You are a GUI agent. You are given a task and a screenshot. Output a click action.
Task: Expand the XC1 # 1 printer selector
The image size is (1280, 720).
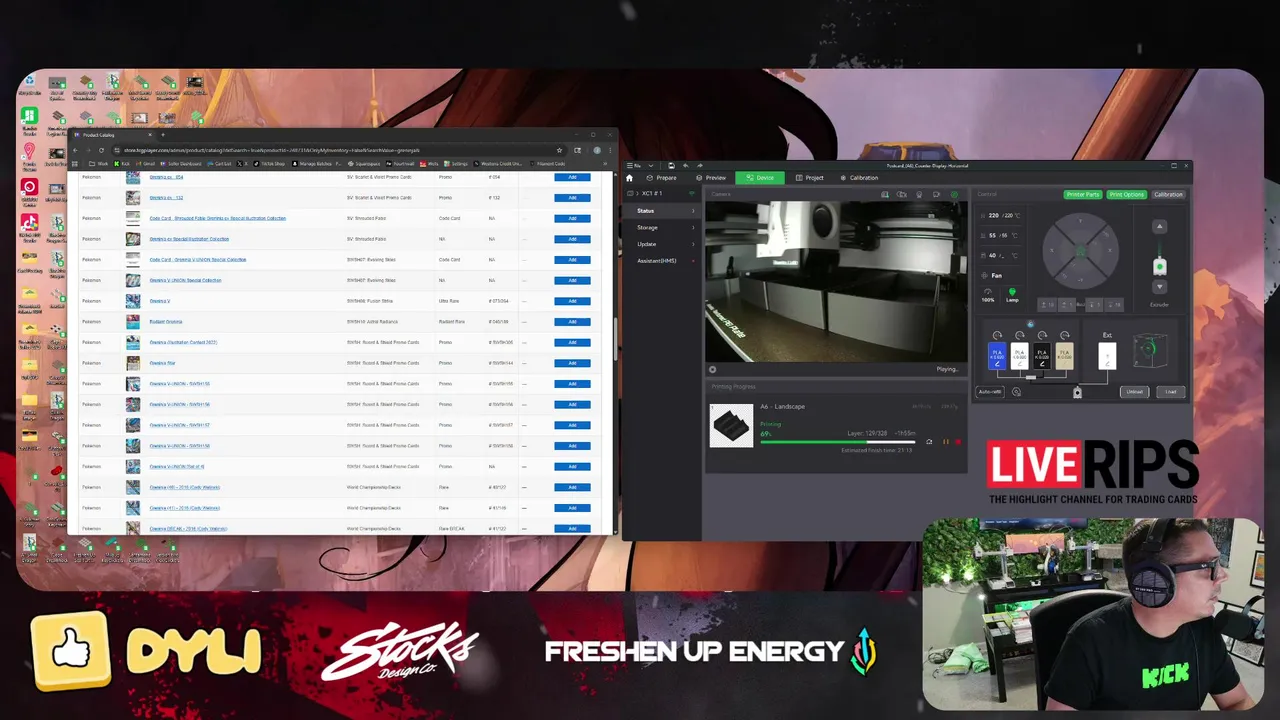(x=660, y=193)
